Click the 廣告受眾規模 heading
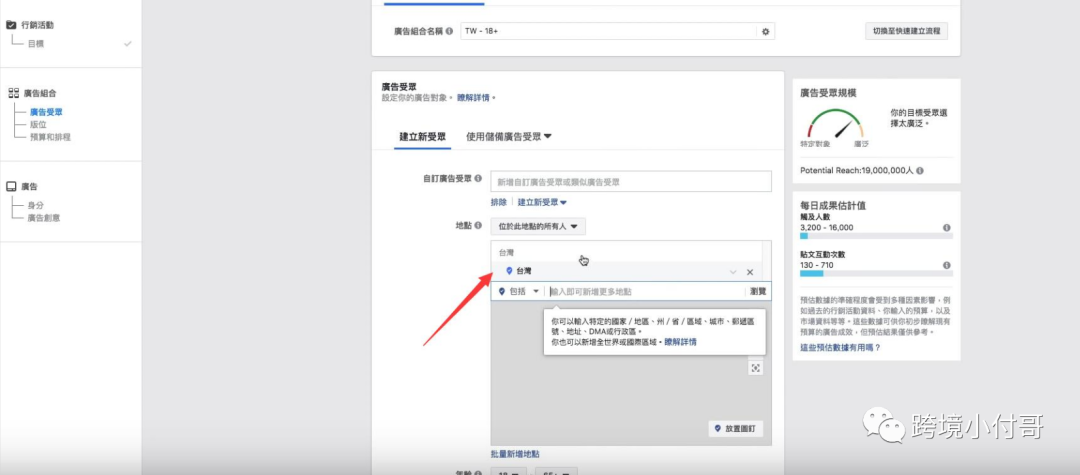This screenshot has width=1080, height=475. click(x=828, y=92)
